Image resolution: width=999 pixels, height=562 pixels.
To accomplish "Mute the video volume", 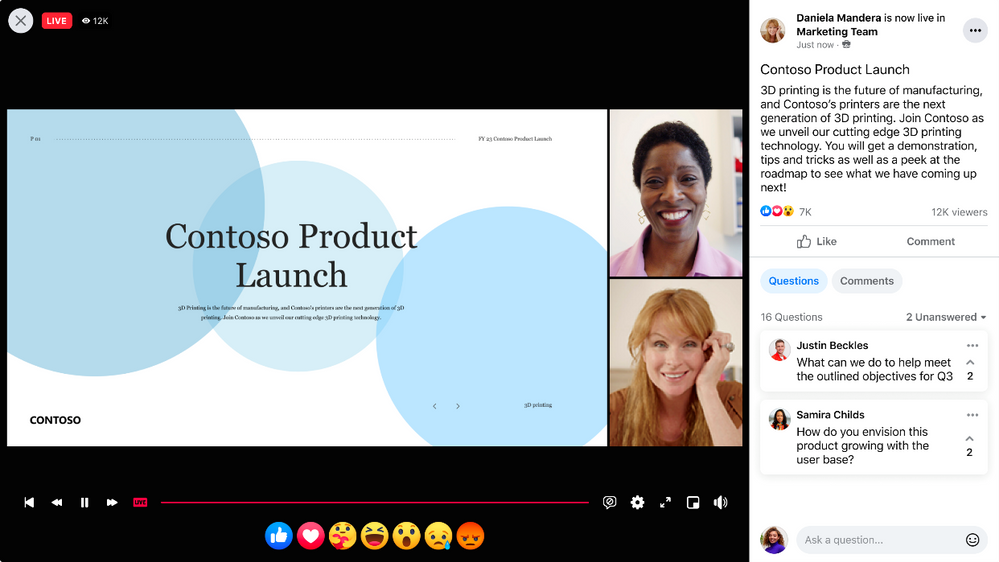I will [721, 503].
